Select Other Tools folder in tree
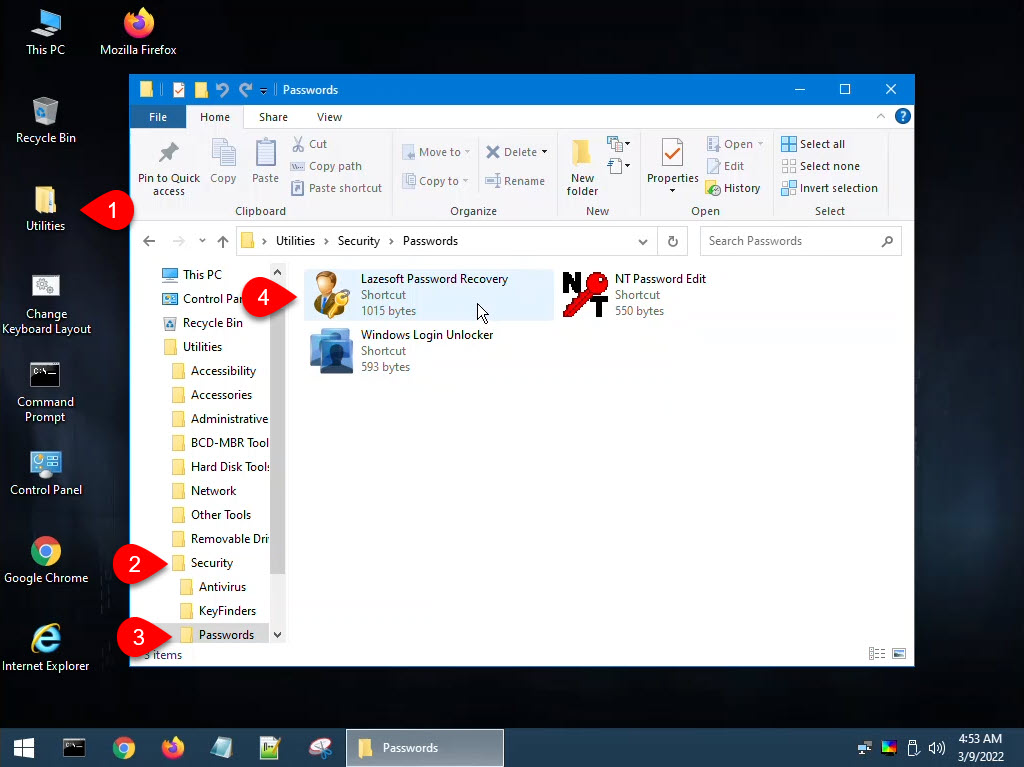 211,515
